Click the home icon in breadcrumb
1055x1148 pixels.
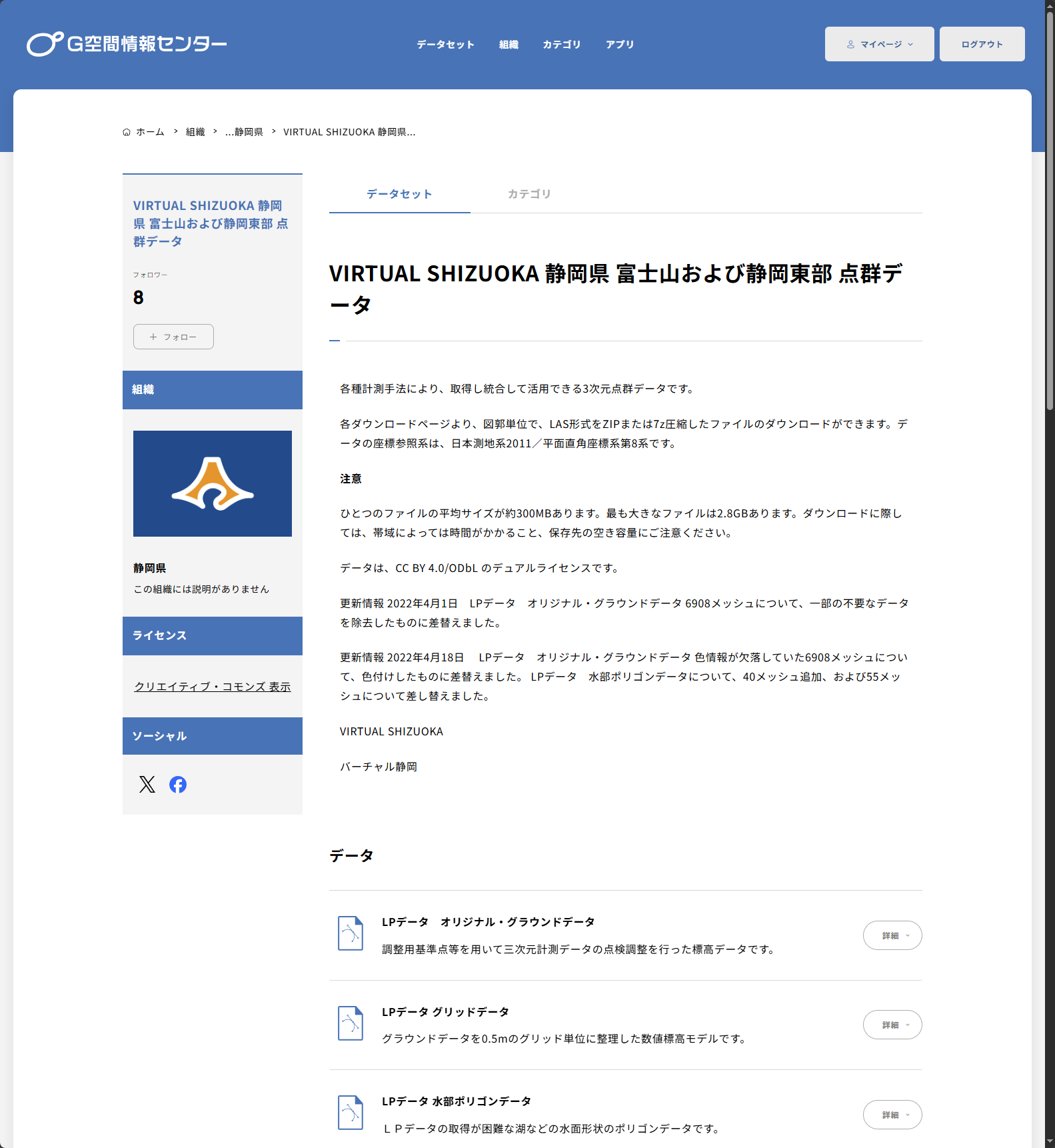tap(127, 133)
